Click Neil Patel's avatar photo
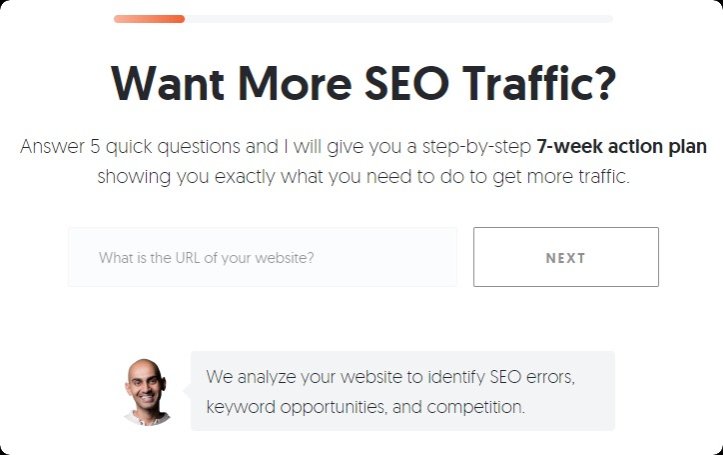723x455 pixels. (147, 391)
